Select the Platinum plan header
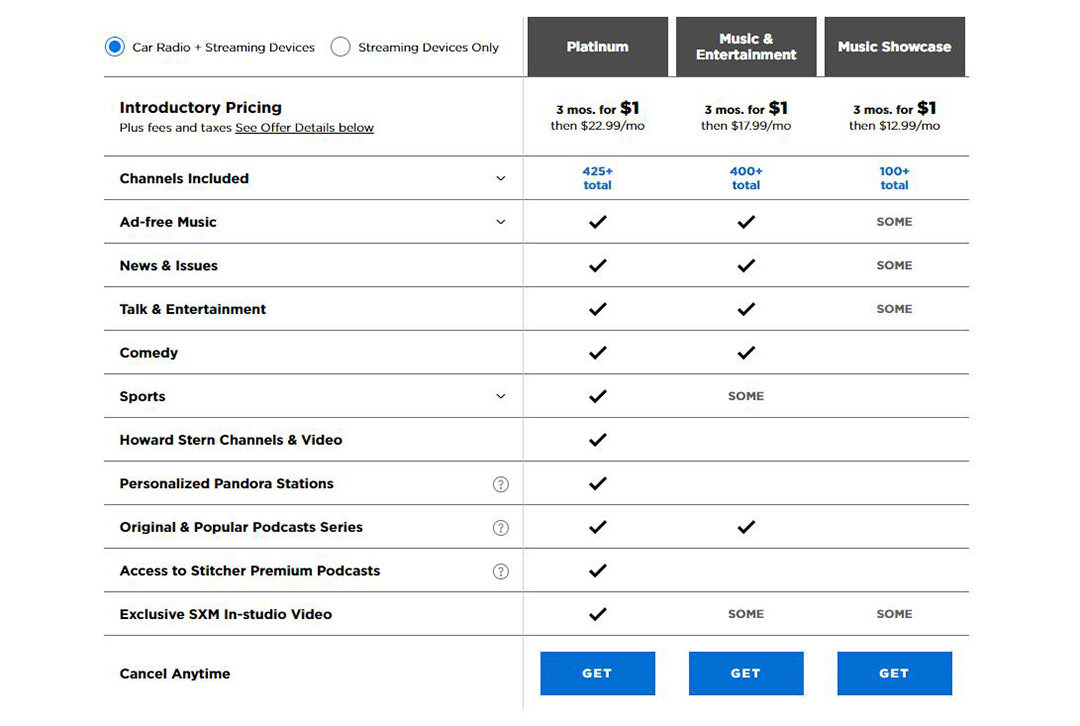This screenshot has width=1080, height=726. 597,47
